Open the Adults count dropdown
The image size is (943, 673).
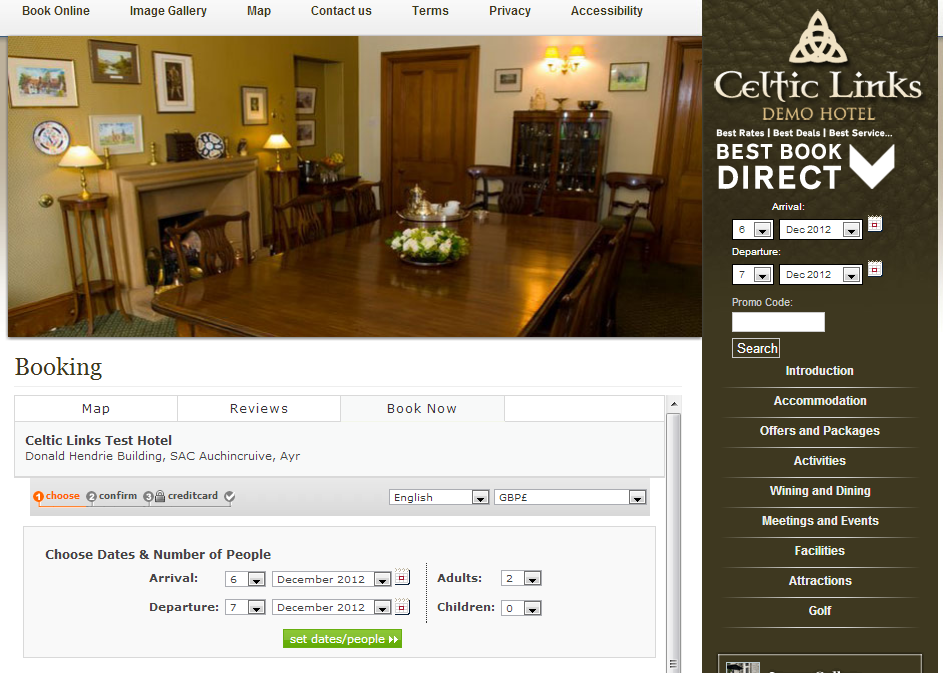(x=521, y=578)
